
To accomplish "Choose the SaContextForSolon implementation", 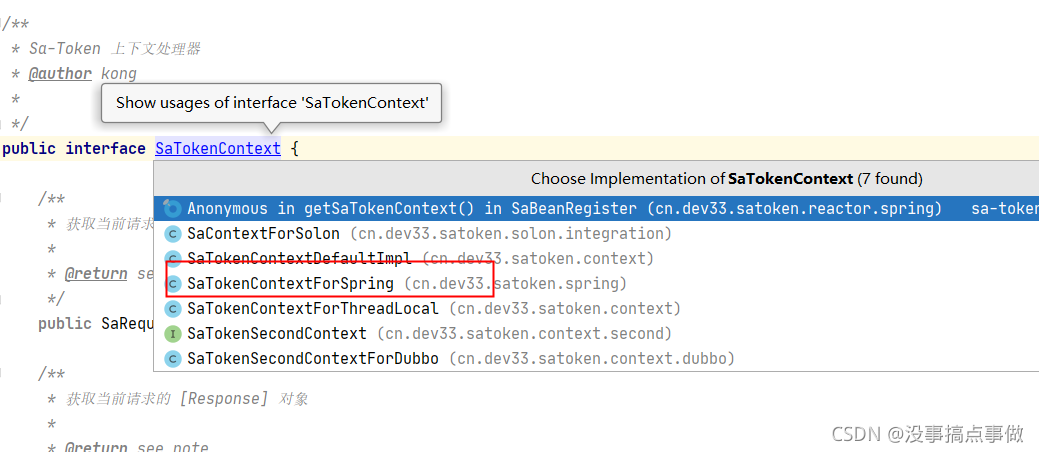I will (596, 234).
